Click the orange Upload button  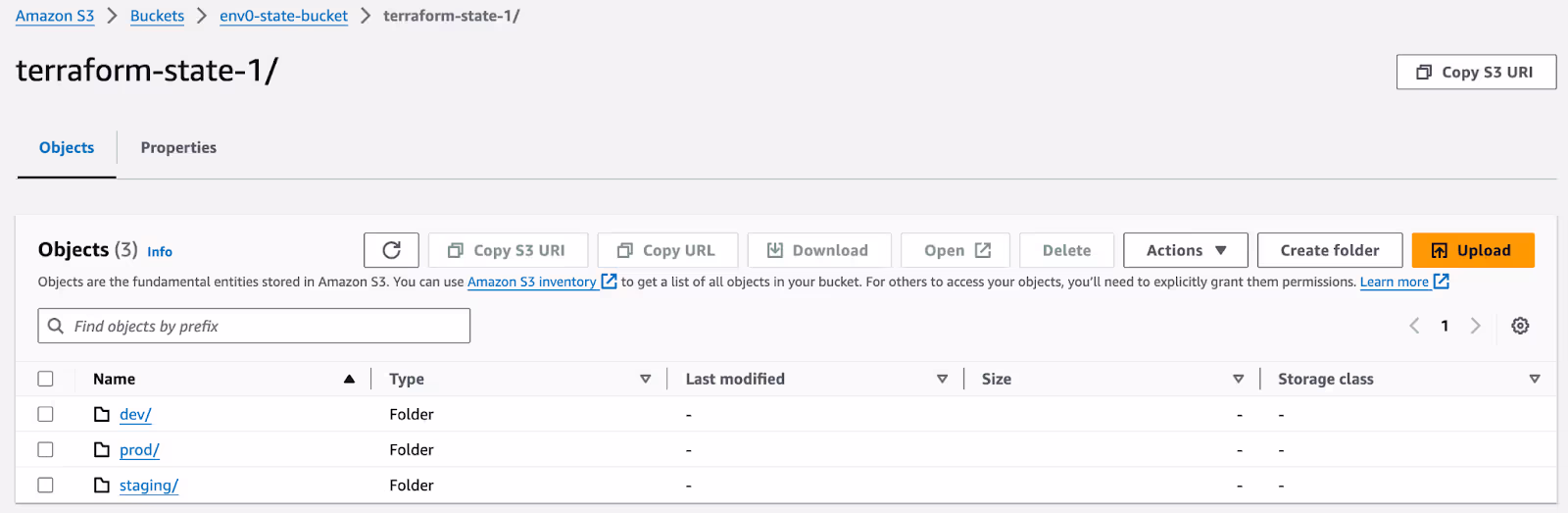(x=1473, y=250)
